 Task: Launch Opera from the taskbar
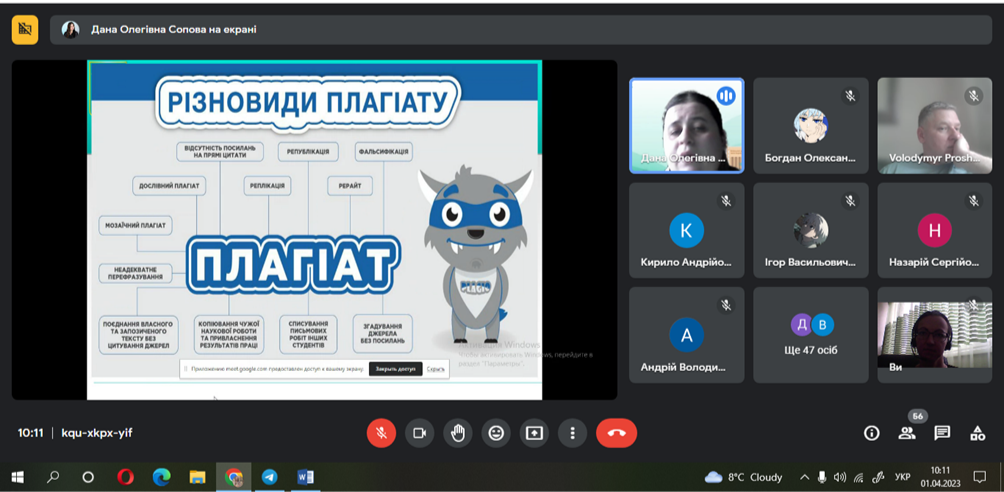coord(126,477)
